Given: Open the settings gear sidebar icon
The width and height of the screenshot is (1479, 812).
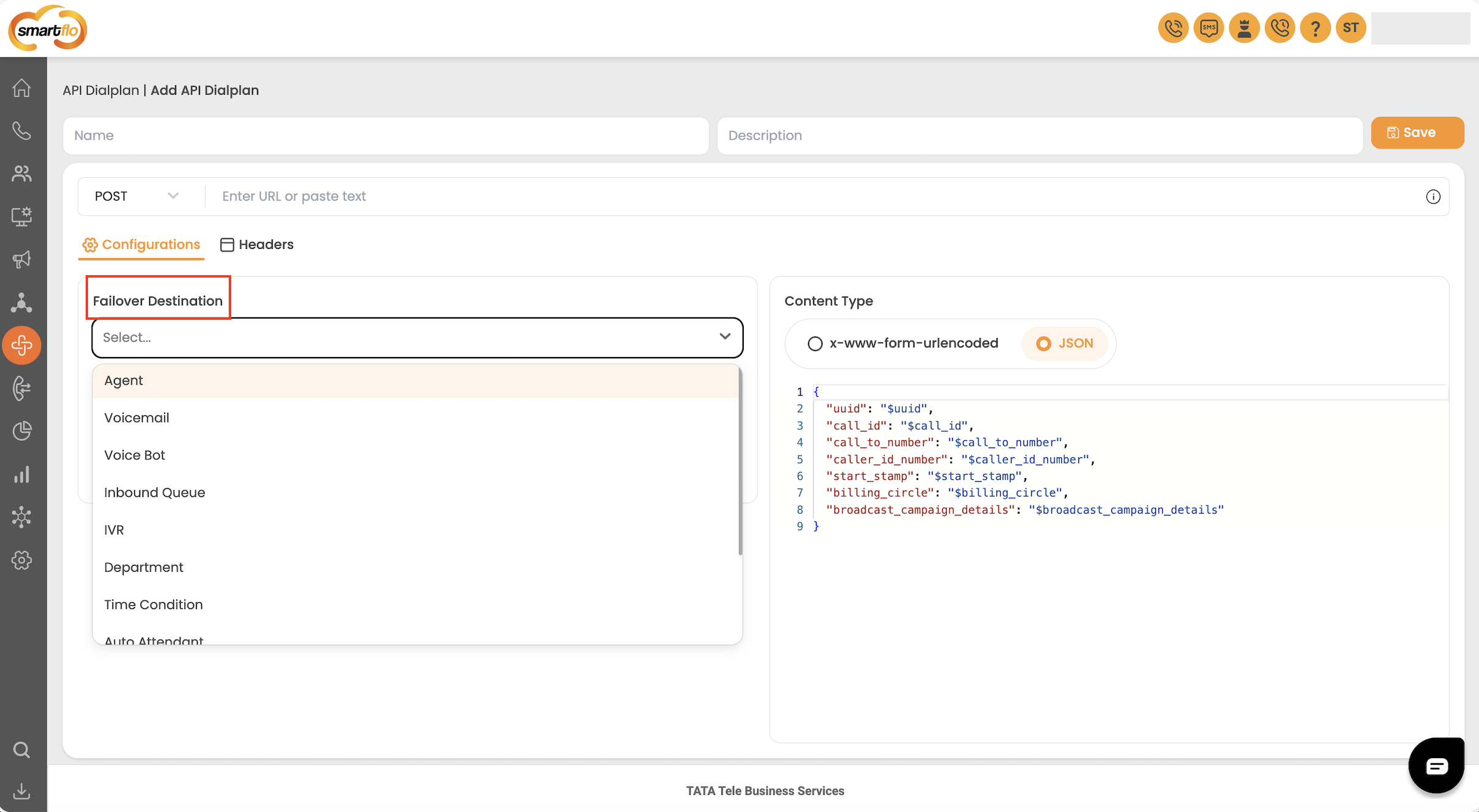Looking at the screenshot, I should click(x=21, y=560).
